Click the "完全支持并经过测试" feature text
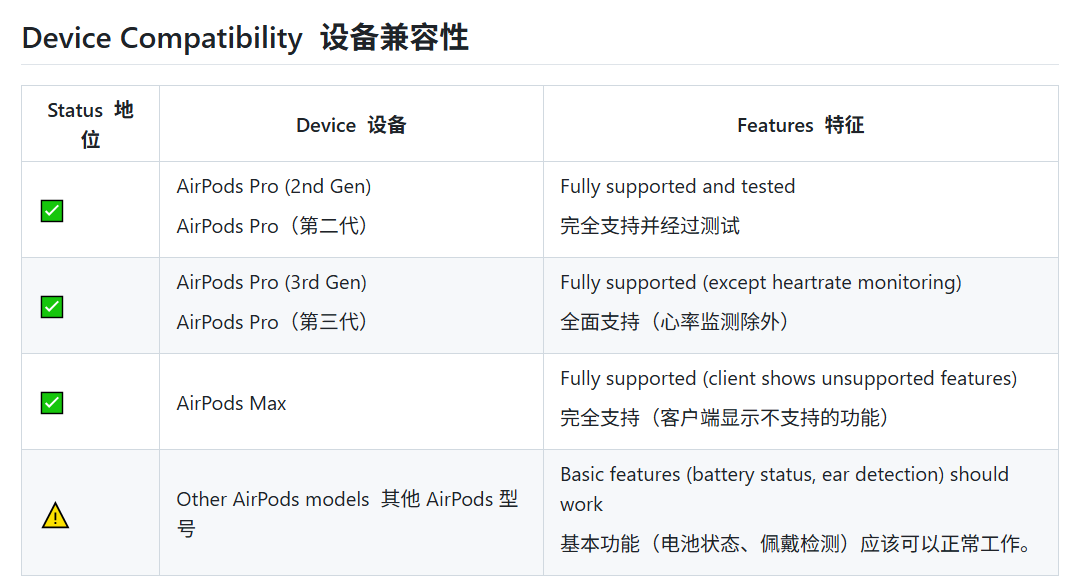This screenshot has width=1070, height=587. click(649, 226)
